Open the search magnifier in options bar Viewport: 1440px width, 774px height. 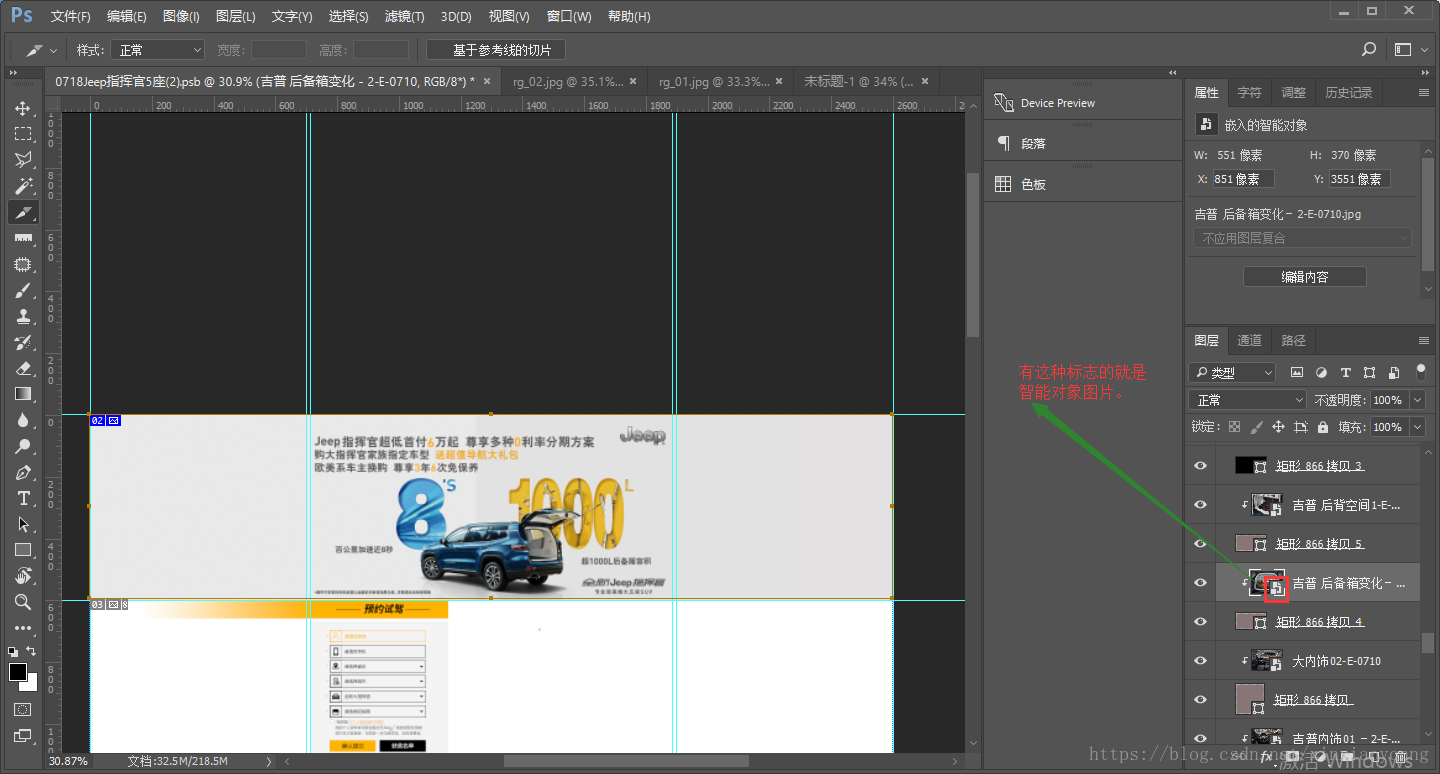(1369, 49)
